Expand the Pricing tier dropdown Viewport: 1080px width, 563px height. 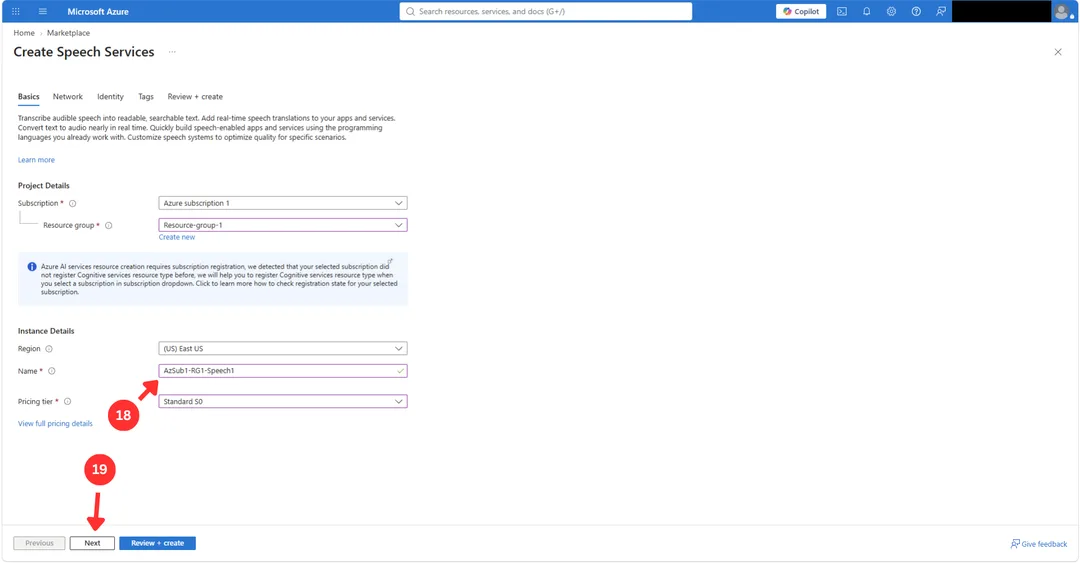coord(282,401)
